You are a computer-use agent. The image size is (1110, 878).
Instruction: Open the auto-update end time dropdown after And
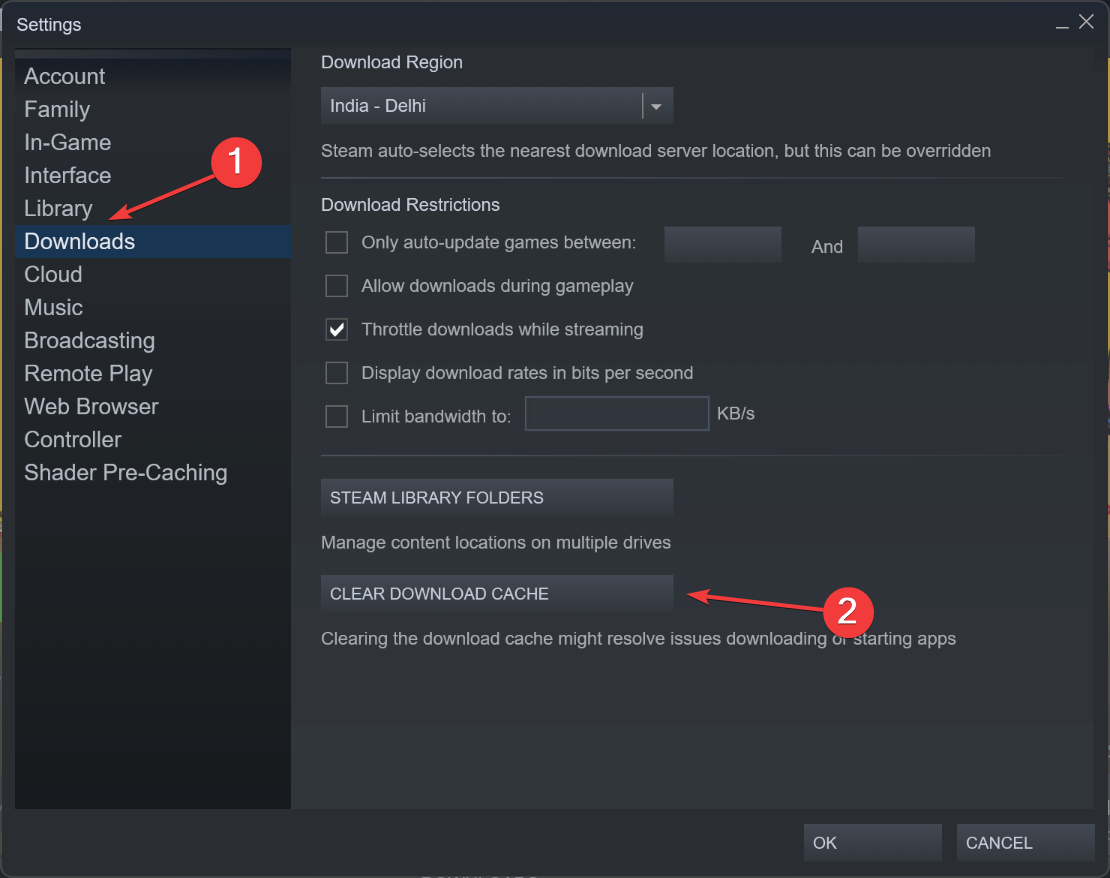click(x=916, y=245)
